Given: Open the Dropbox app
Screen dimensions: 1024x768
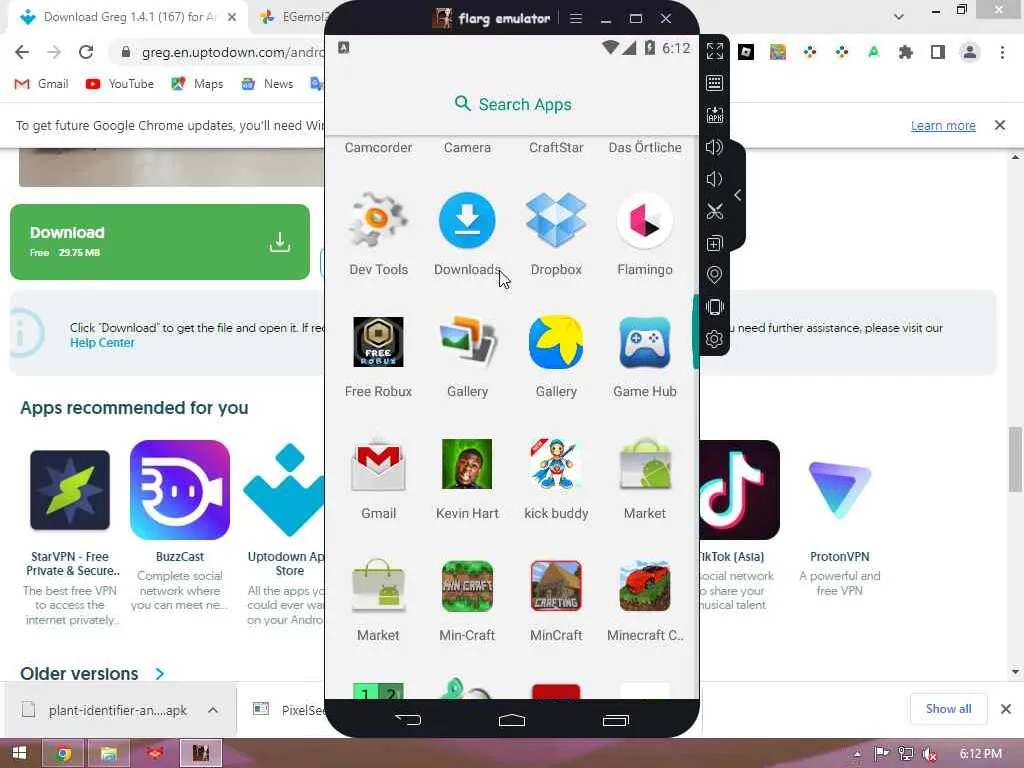Looking at the screenshot, I should [x=556, y=235].
